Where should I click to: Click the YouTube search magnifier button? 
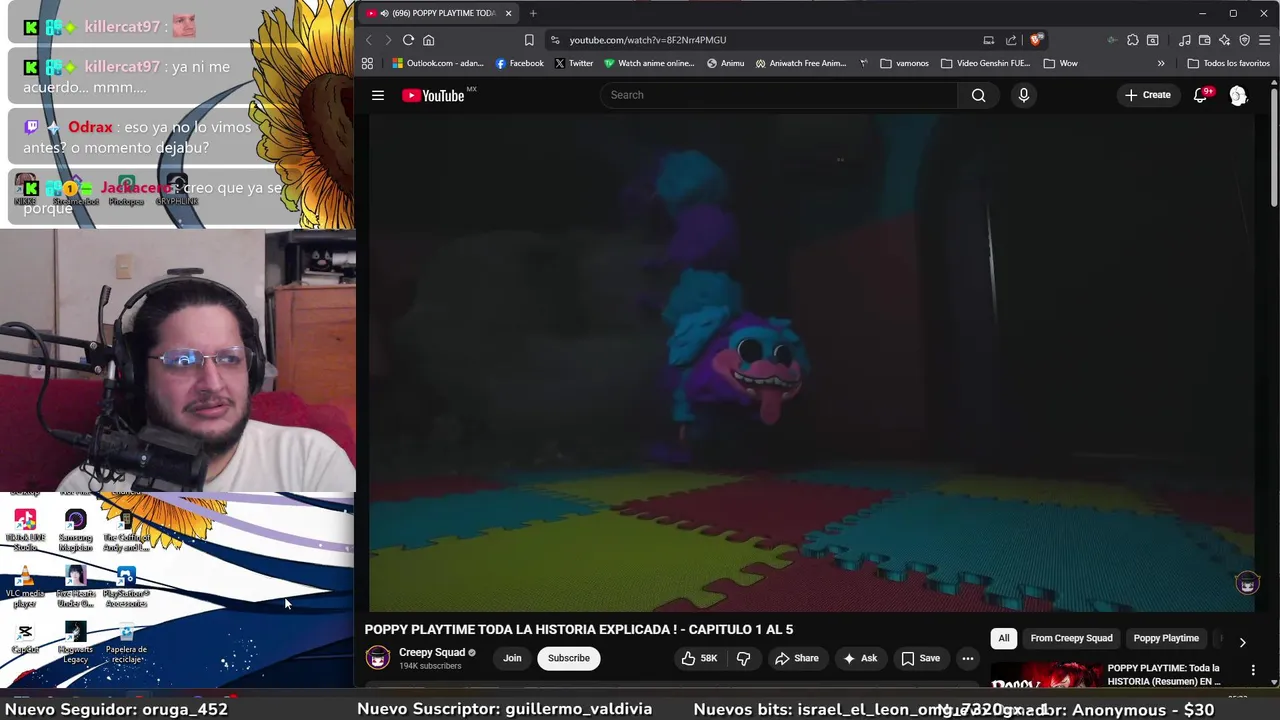(x=978, y=95)
